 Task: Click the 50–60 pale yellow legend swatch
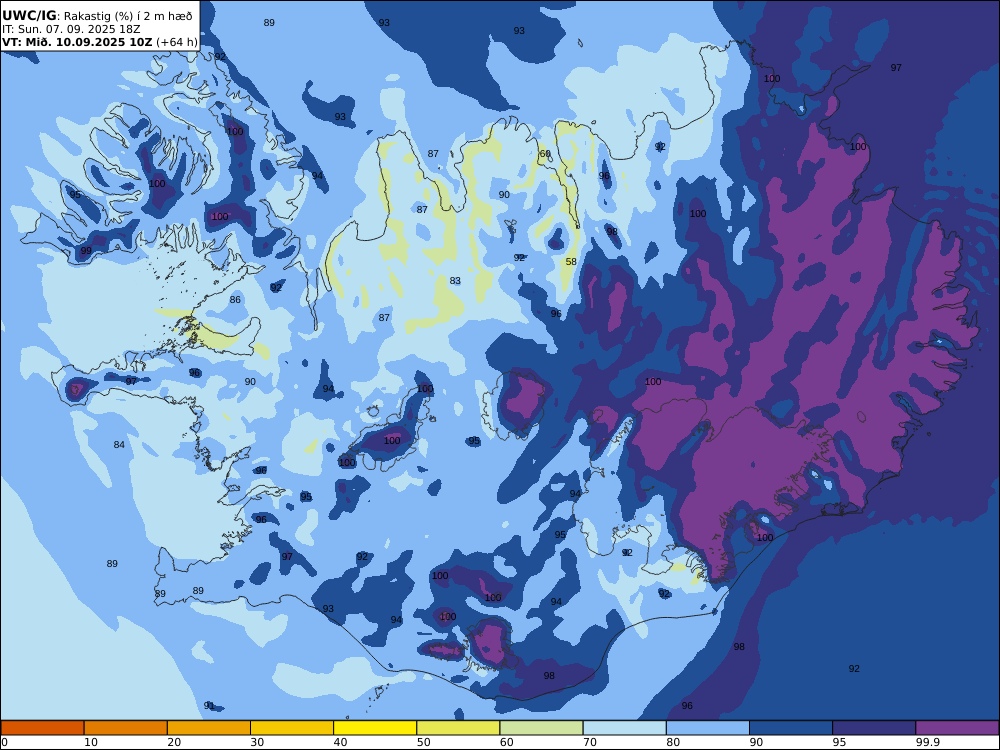tap(458, 728)
